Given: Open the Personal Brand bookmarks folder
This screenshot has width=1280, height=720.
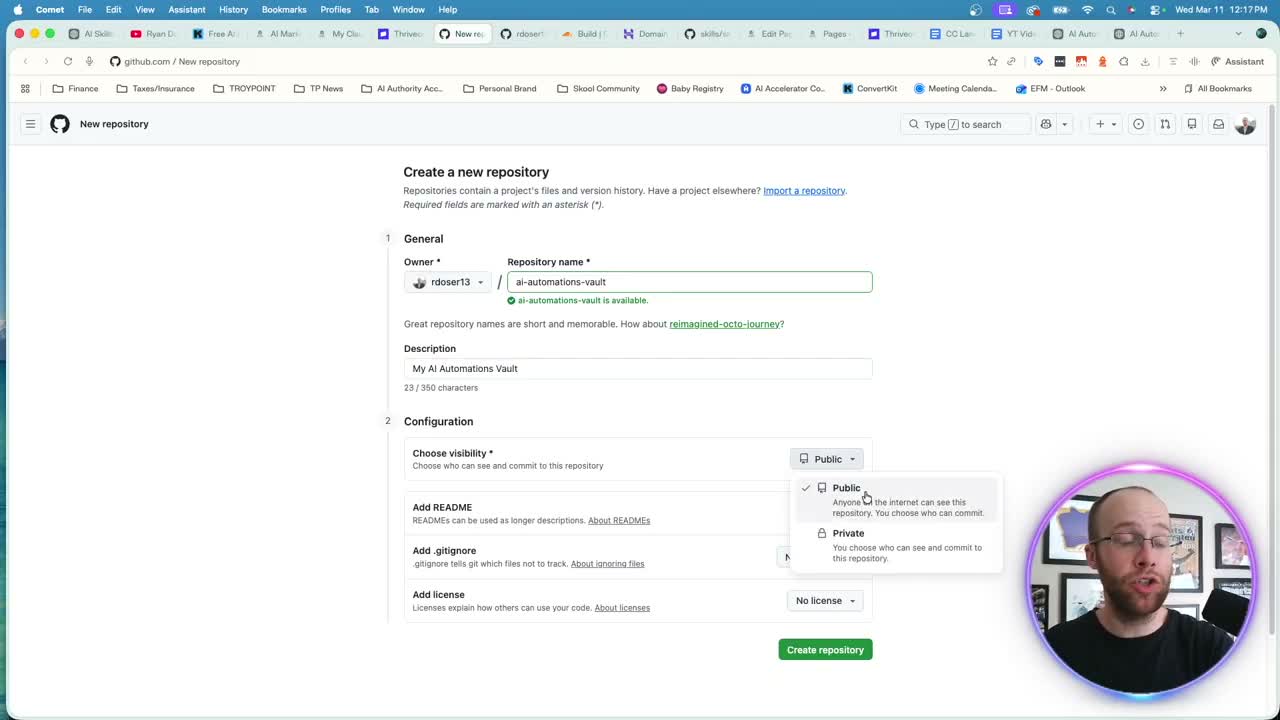Looking at the screenshot, I should [500, 88].
